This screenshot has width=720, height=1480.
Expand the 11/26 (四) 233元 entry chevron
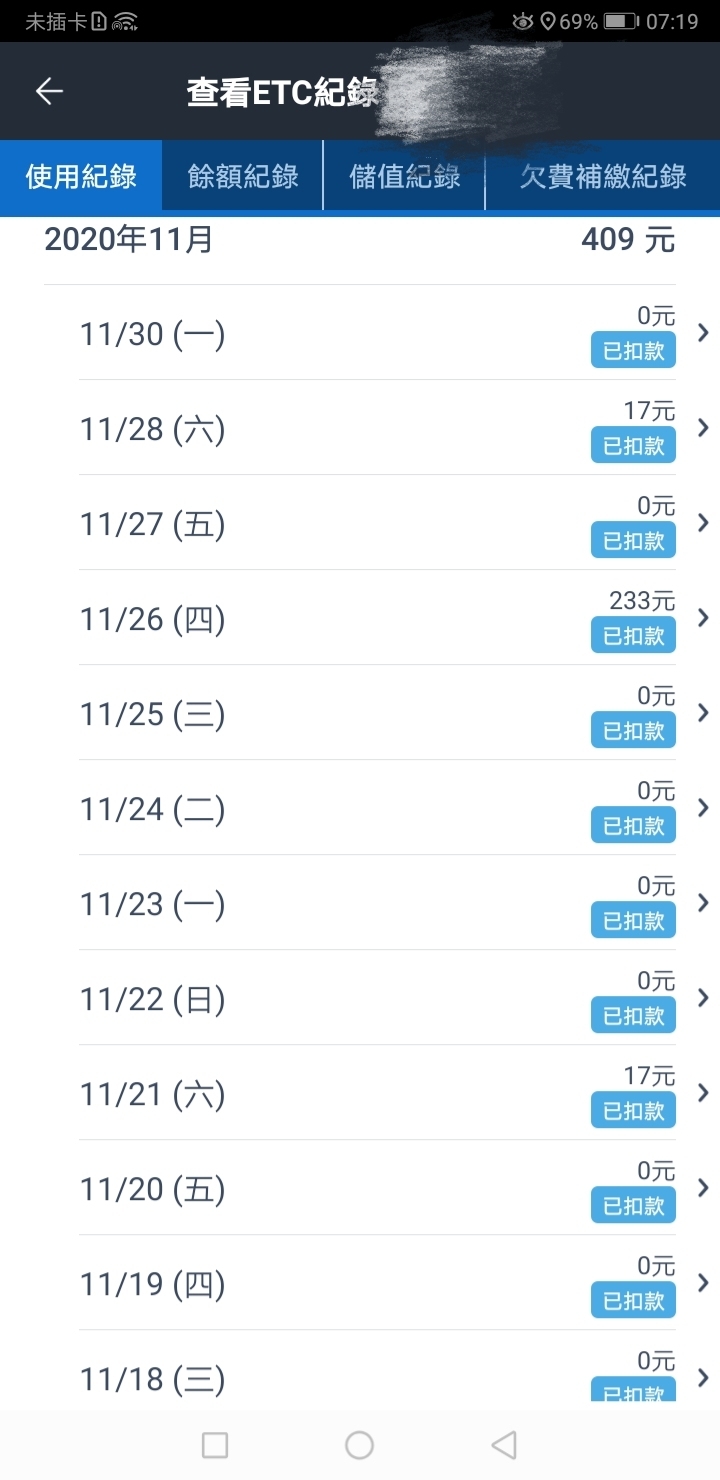(x=703, y=617)
